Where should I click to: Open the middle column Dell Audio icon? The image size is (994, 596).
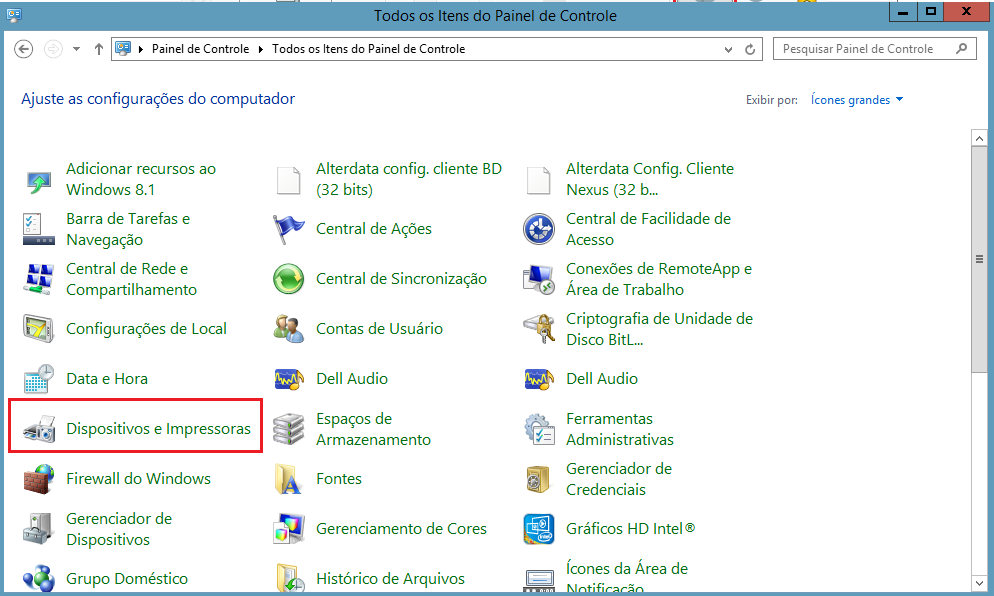288,379
